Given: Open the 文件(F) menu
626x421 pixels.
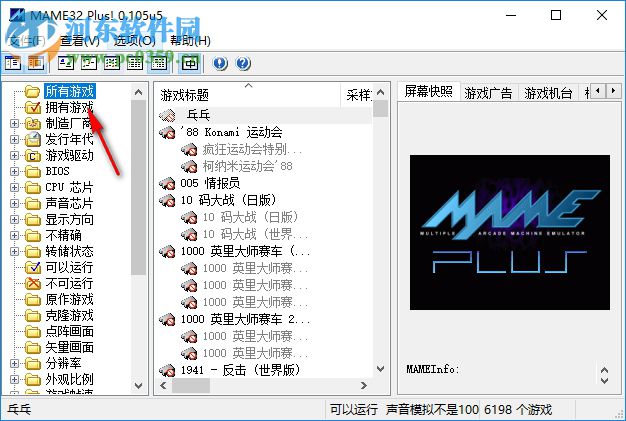Looking at the screenshot, I should pyautogui.click(x=27, y=40).
